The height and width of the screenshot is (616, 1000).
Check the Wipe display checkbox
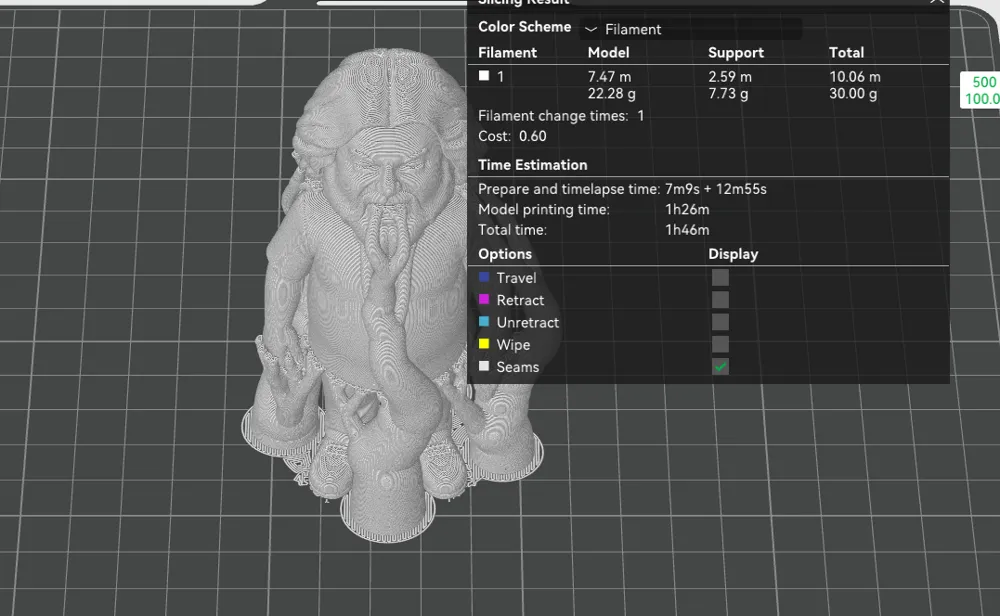[720, 344]
